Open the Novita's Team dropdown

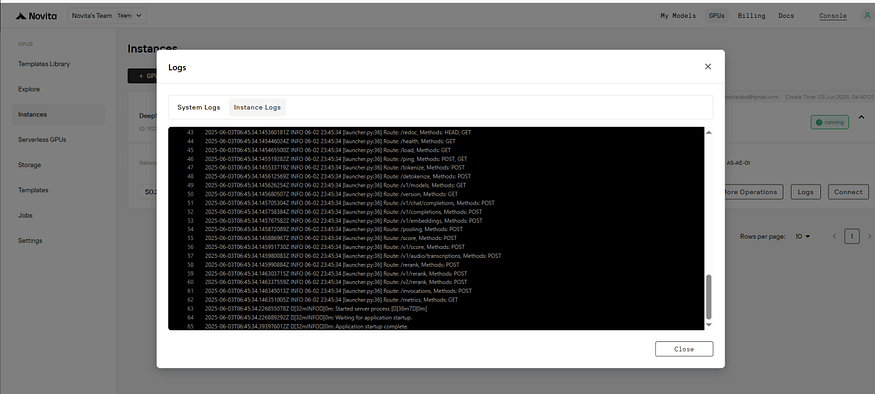click(108, 16)
